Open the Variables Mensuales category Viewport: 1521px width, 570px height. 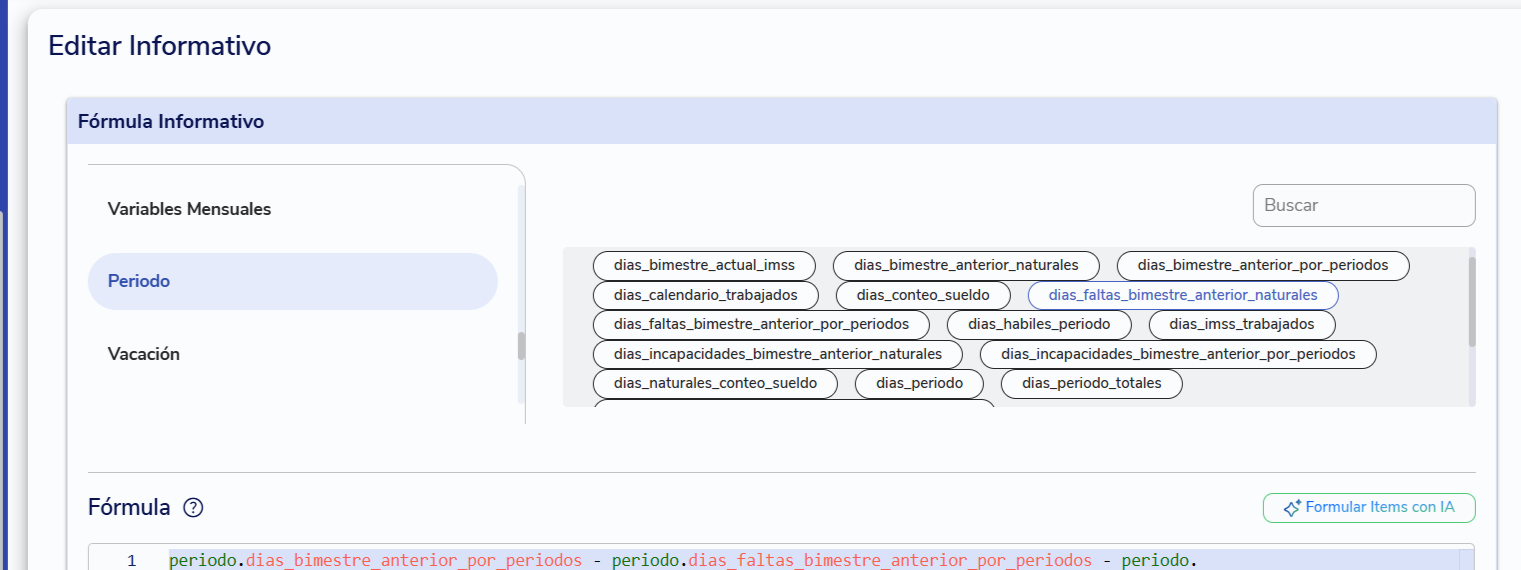pos(189,209)
